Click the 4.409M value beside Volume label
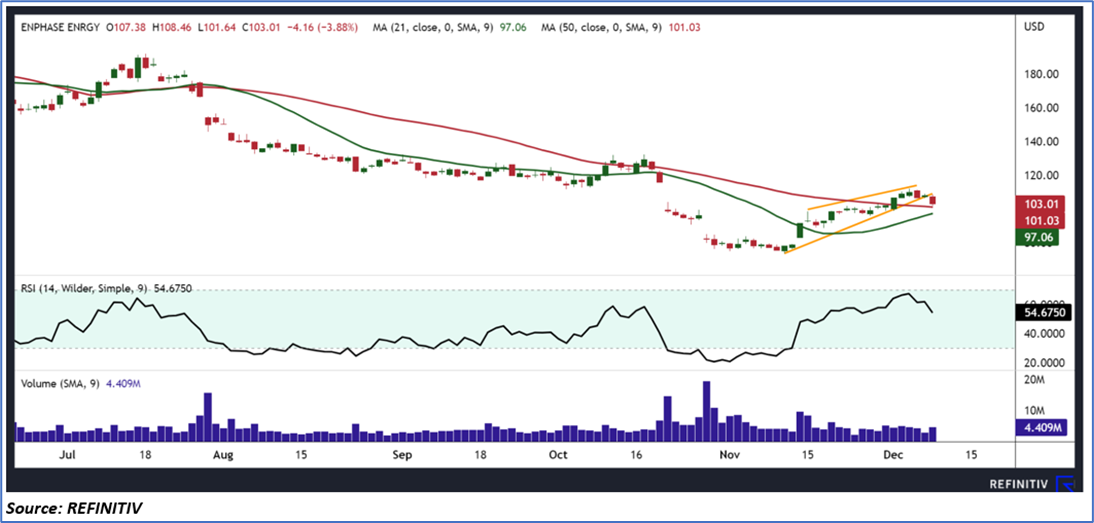 click(x=123, y=384)
